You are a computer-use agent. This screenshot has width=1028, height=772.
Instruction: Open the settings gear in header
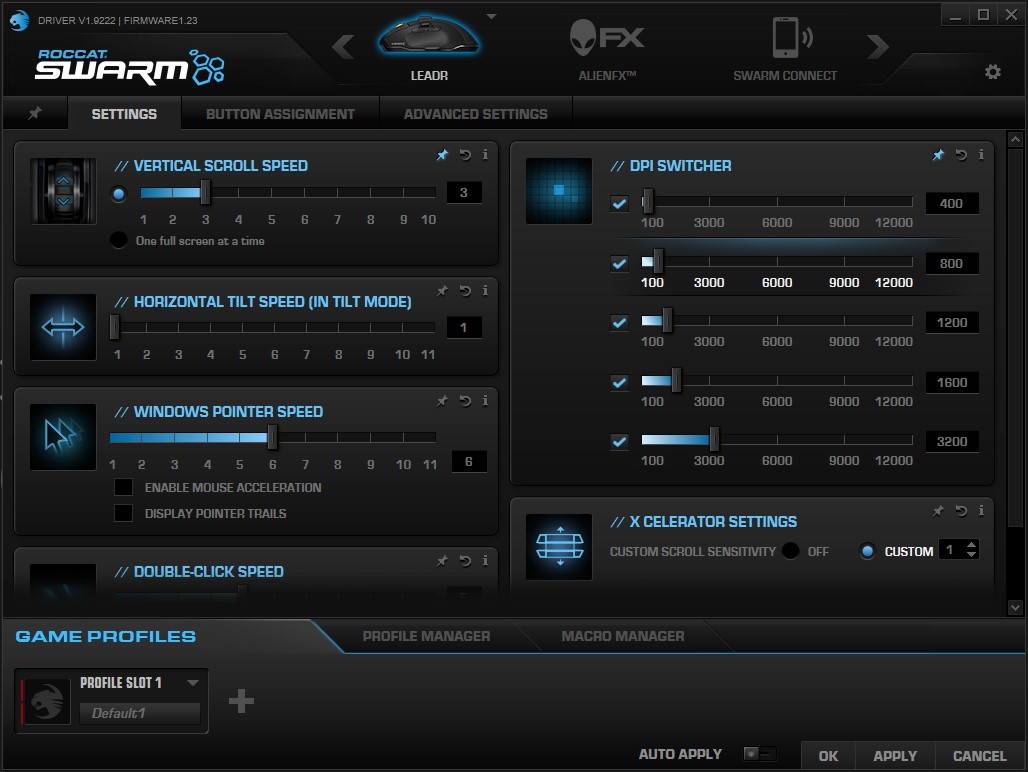993,71
